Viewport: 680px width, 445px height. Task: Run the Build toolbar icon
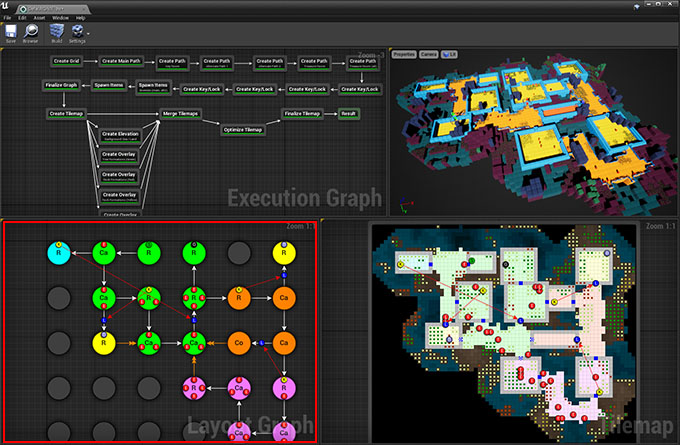tap(57, 31)
